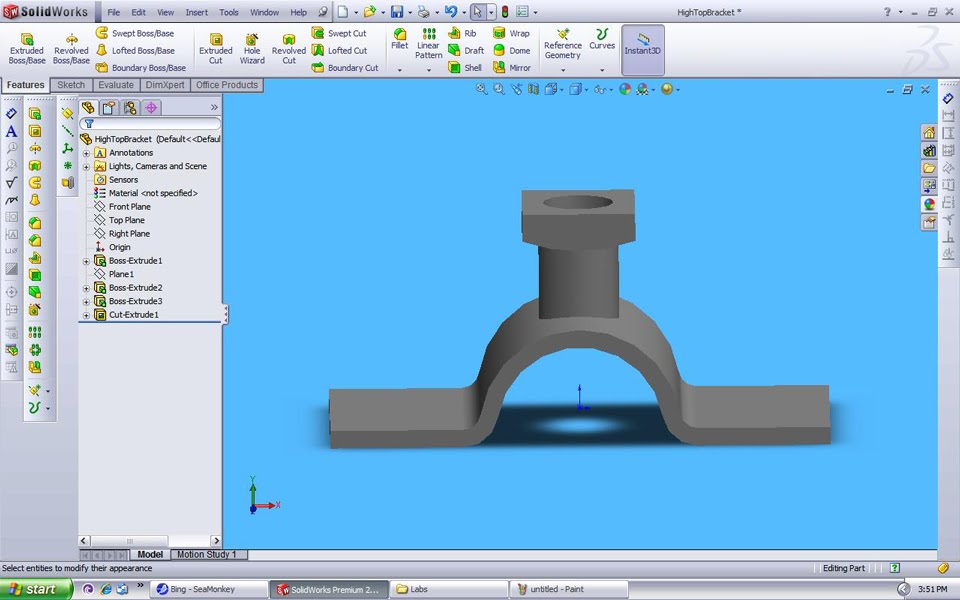This screenshot has width=960, height=600.
Task: Switch to the ConfigurationManager panel tab
Action: (x=129, y=107)
